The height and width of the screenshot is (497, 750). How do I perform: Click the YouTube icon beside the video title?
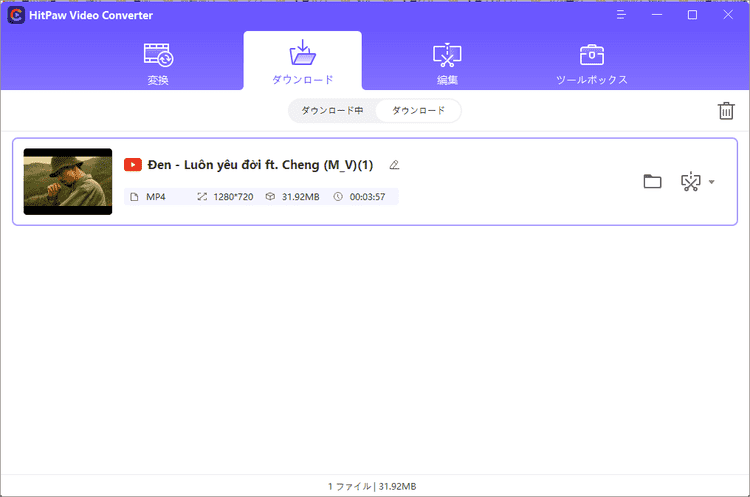click(132, 165)
